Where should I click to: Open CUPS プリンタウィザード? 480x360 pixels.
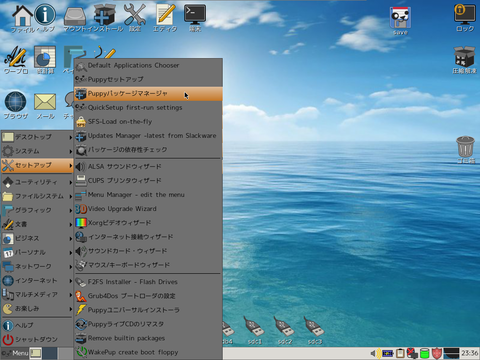click(148, 180)
